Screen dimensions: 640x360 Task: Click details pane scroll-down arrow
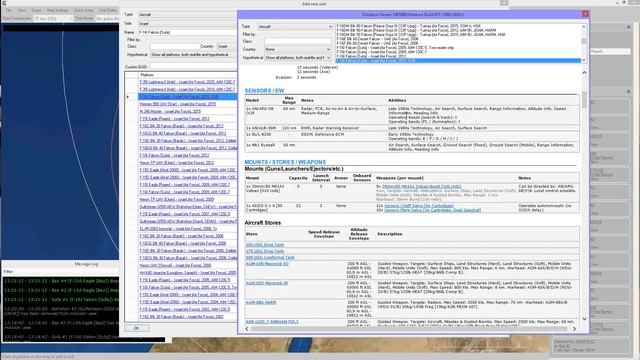pos(584,319)
